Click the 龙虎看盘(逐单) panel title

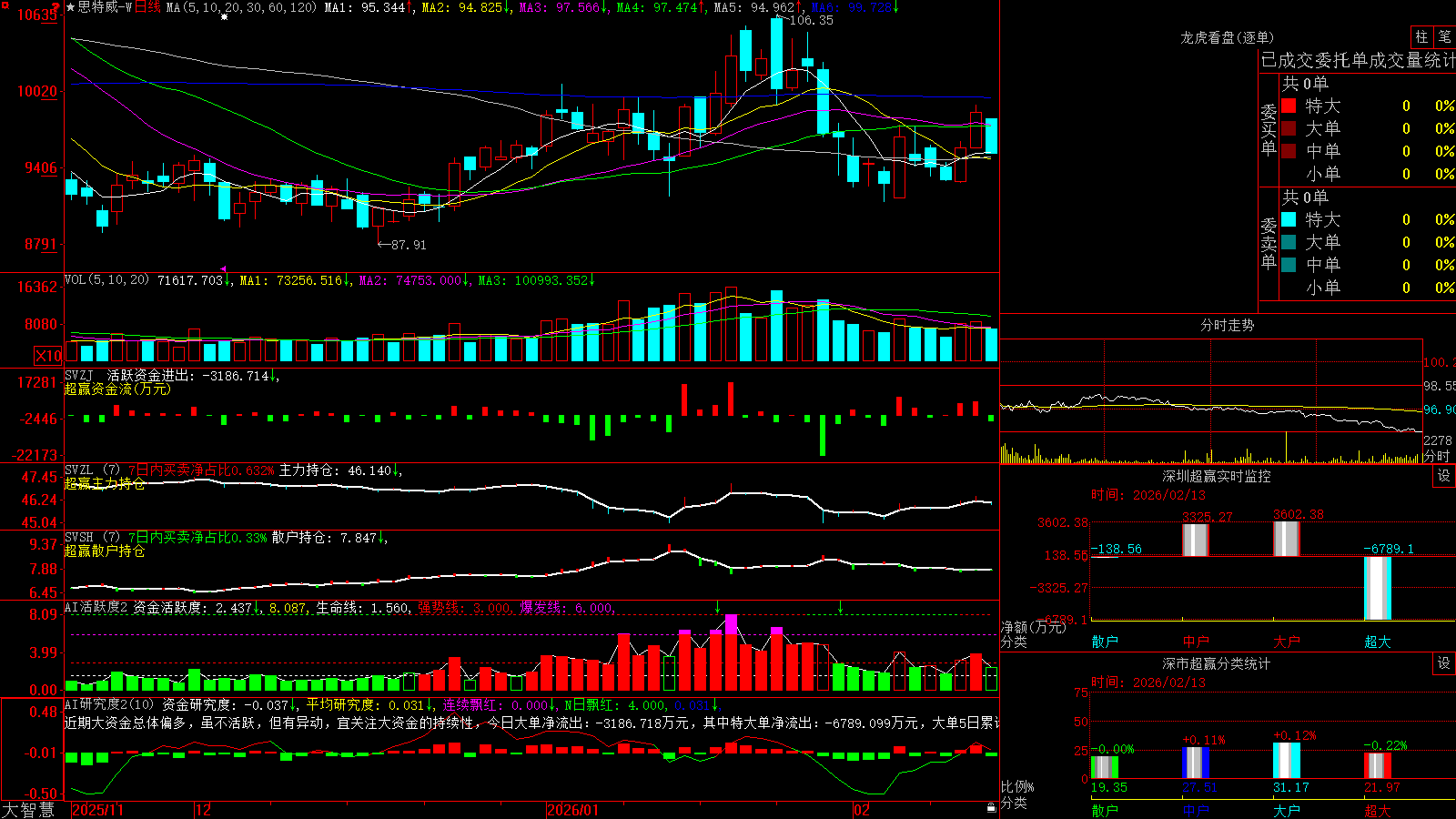click(1227, 37)
